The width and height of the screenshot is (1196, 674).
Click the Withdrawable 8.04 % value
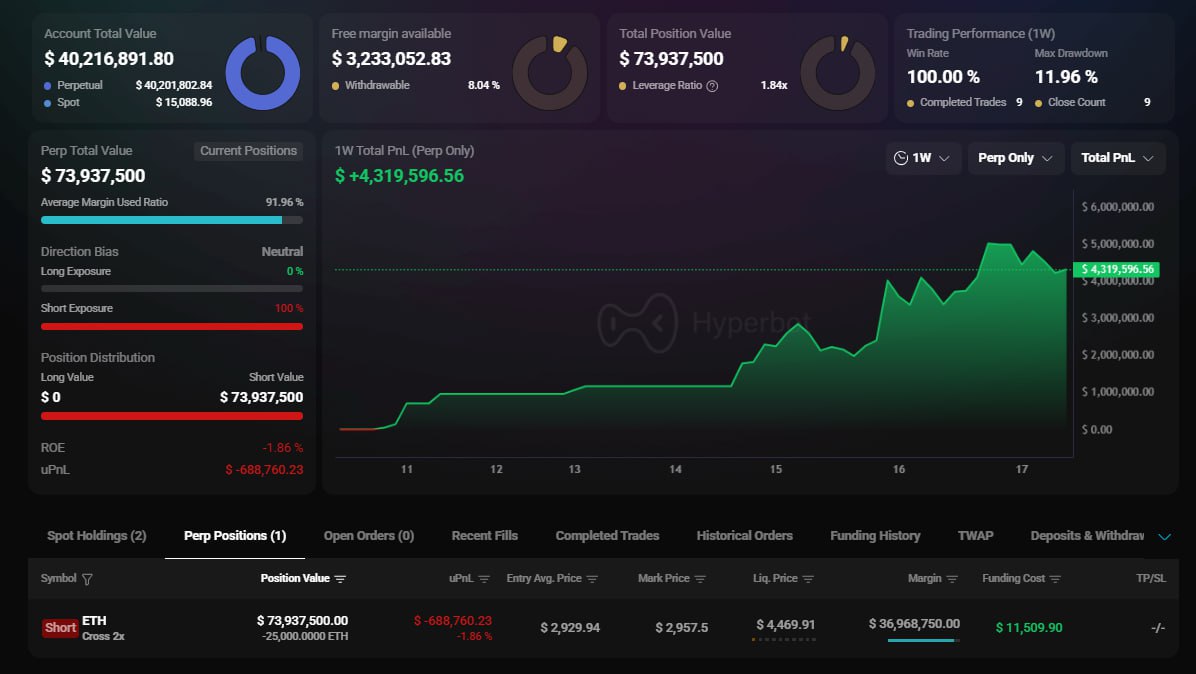(484, 85)
